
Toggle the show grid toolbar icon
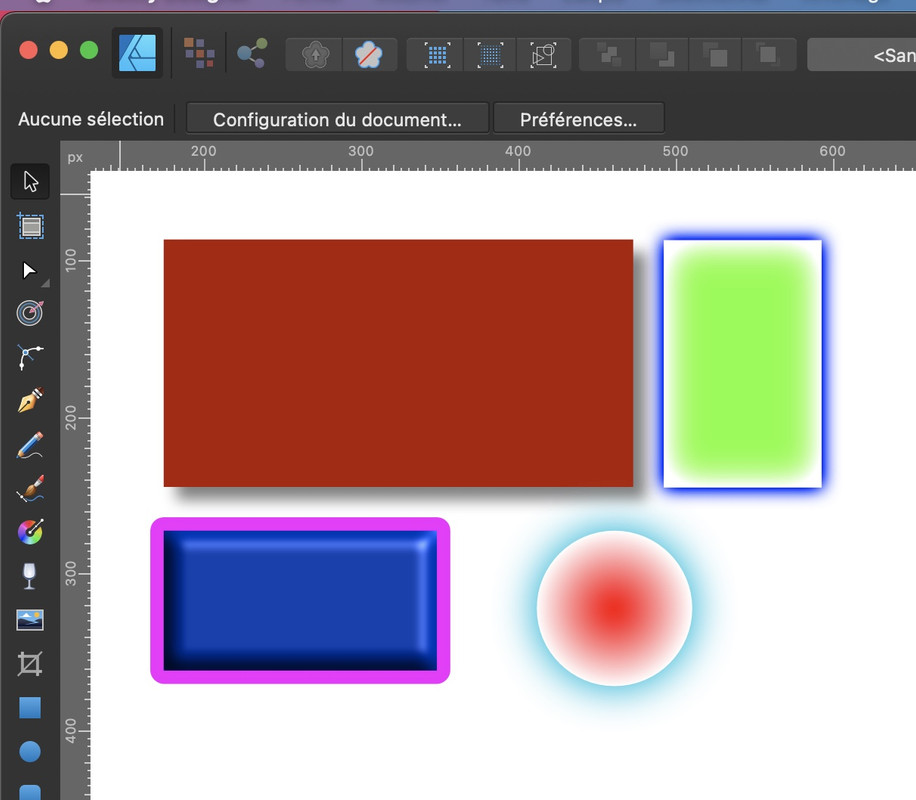(x=437, y=55)
